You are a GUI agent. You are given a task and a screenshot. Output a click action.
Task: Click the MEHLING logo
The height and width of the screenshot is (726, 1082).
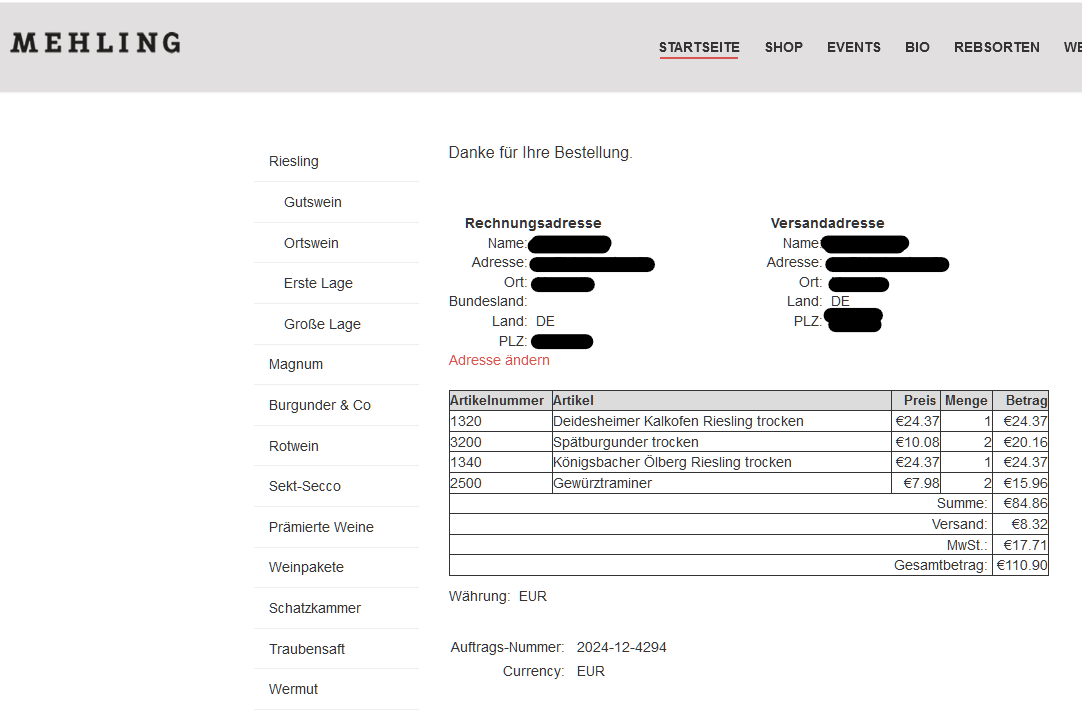point(96,43)
